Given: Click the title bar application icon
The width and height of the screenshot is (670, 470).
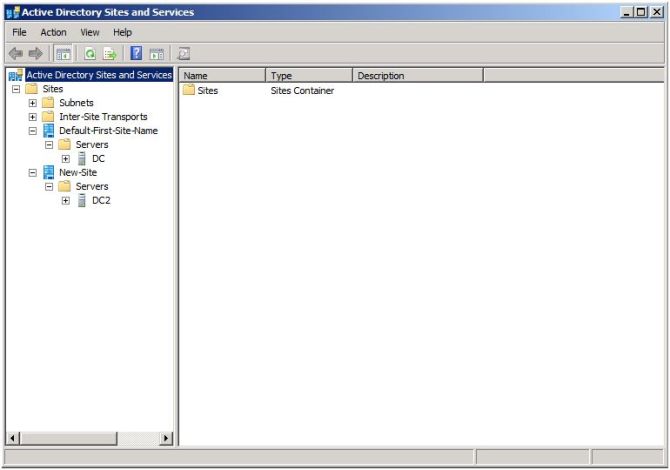Looking at the screenshot, I should (x=12, y=12).
